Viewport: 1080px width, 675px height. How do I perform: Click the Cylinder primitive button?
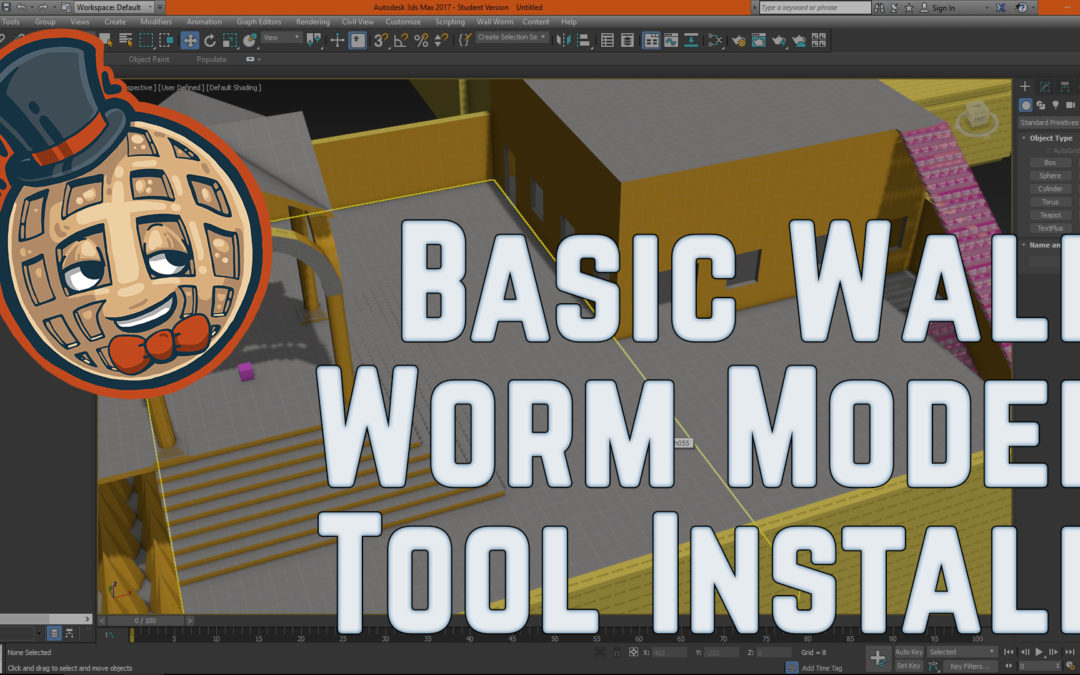[x=1050, y=189]
